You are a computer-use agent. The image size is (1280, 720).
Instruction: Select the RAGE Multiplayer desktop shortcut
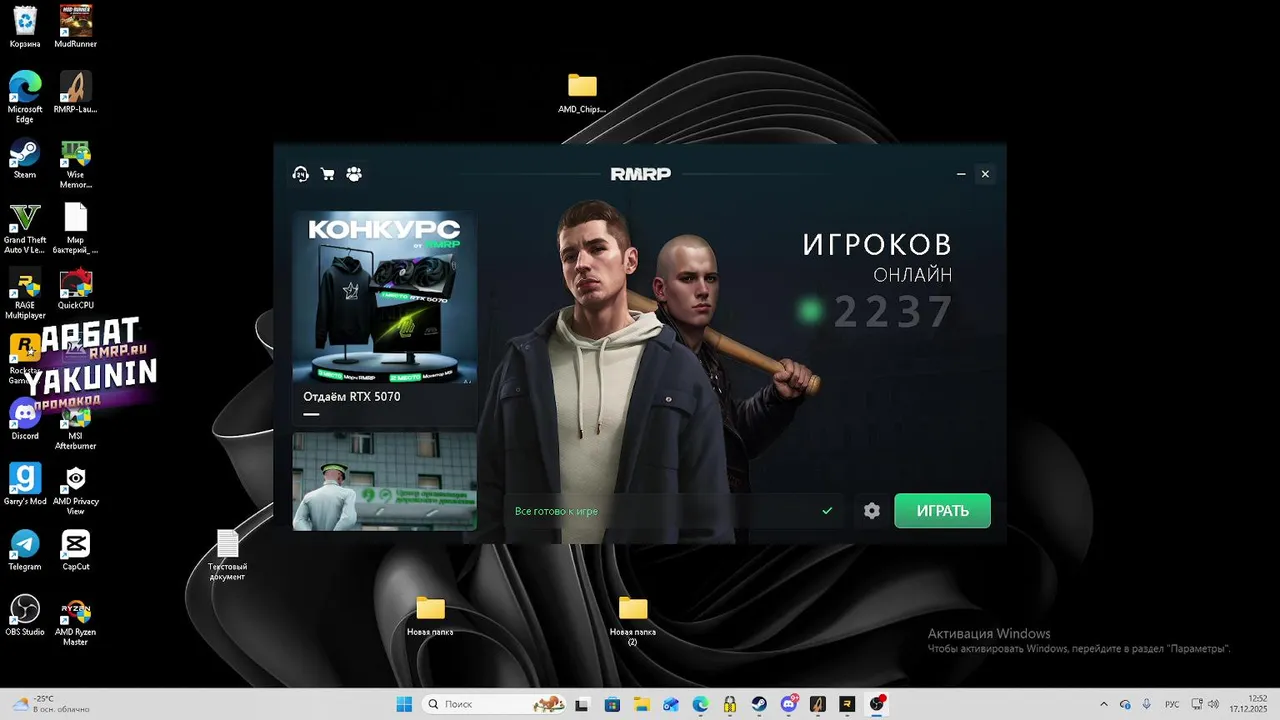(25, 294)
